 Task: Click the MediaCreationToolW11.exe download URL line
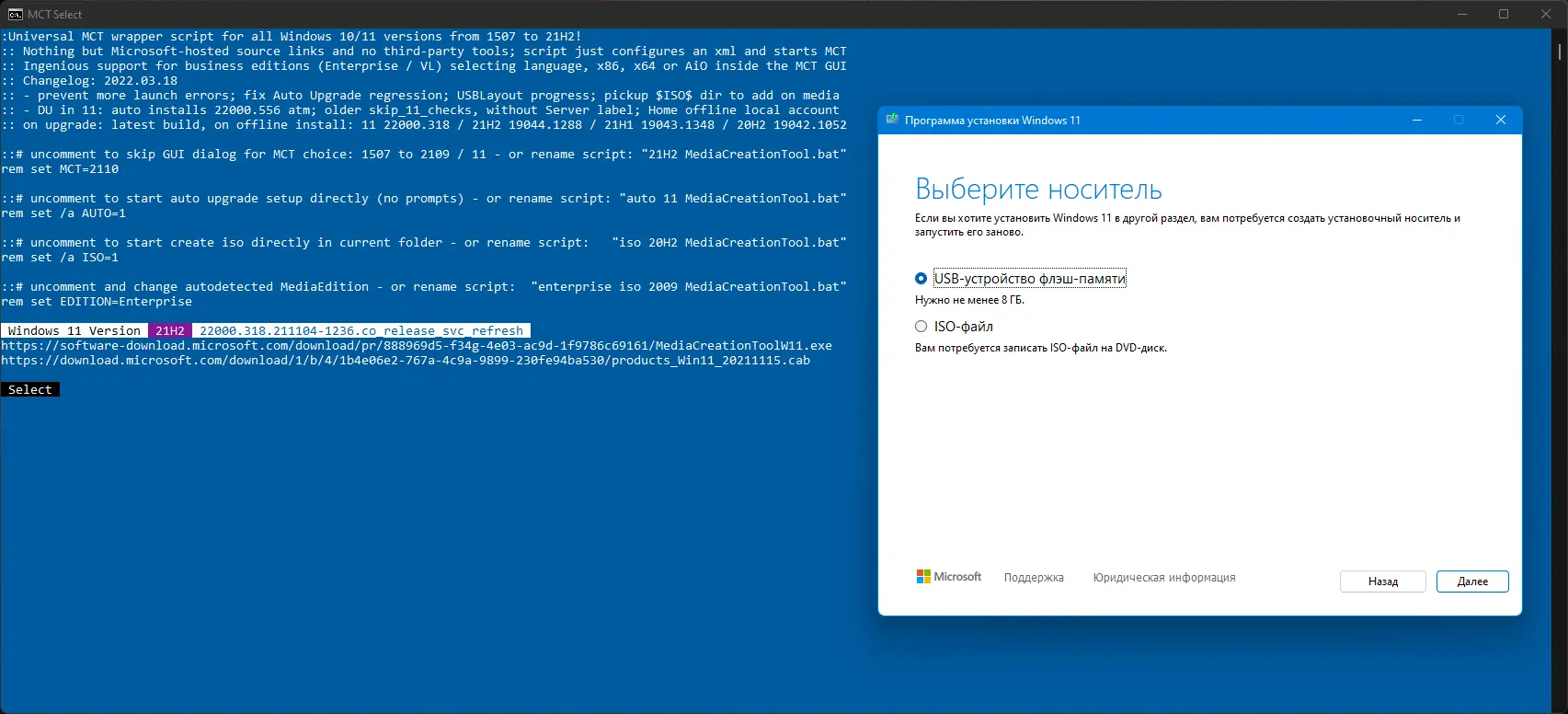pos(417,346)
